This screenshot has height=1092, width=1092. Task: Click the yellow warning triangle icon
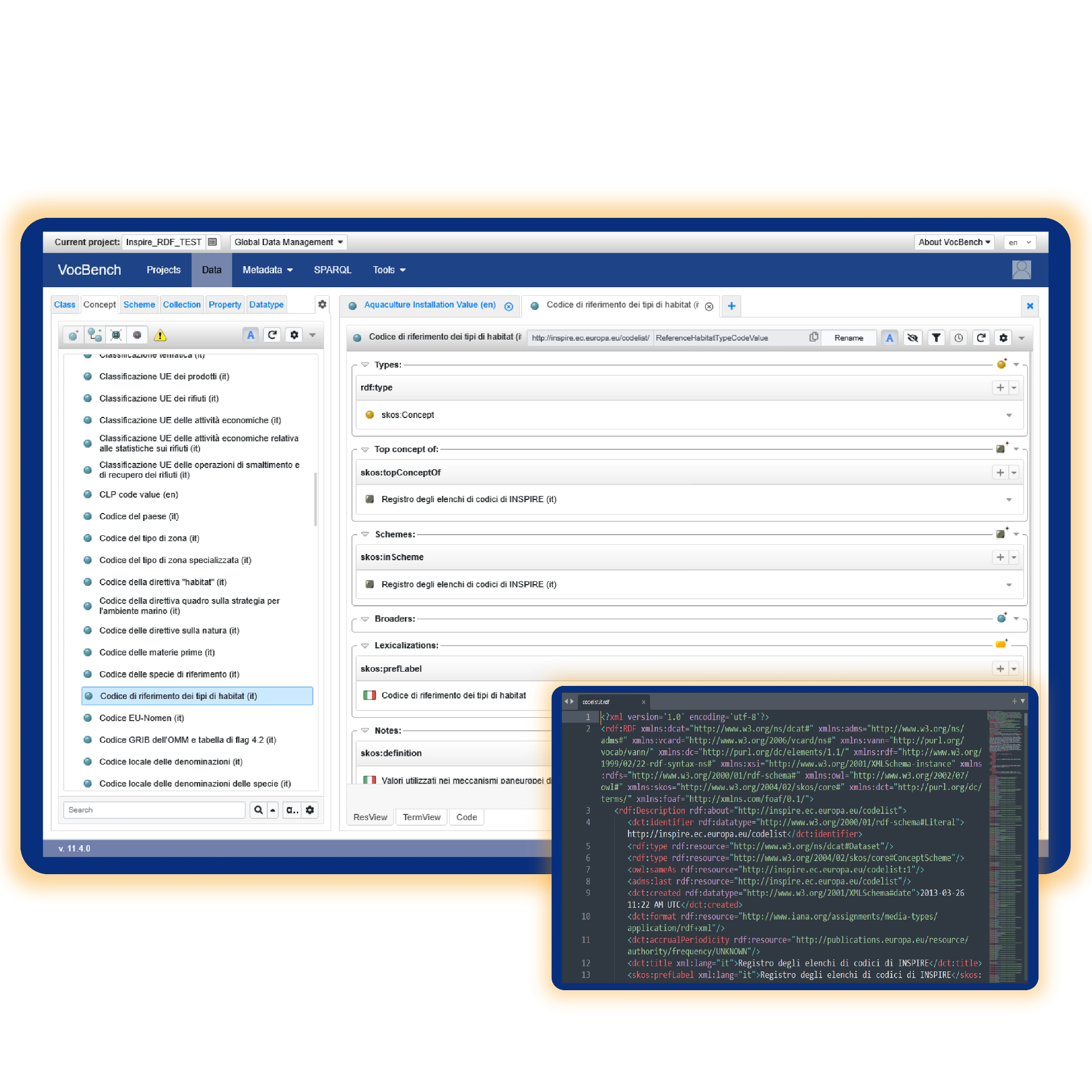click(x=160, y=335)
